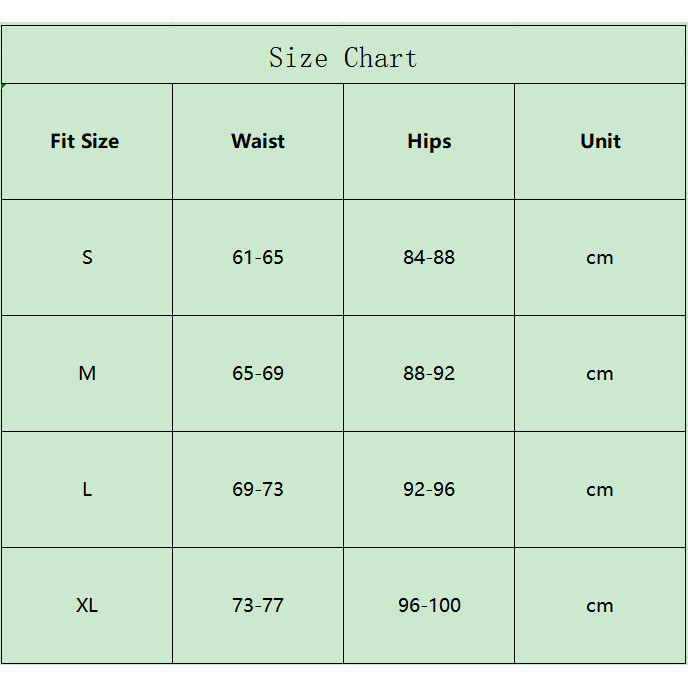The image size is (688, 688).
Task: Click the hips value 84-88
Action: [429, 257]
